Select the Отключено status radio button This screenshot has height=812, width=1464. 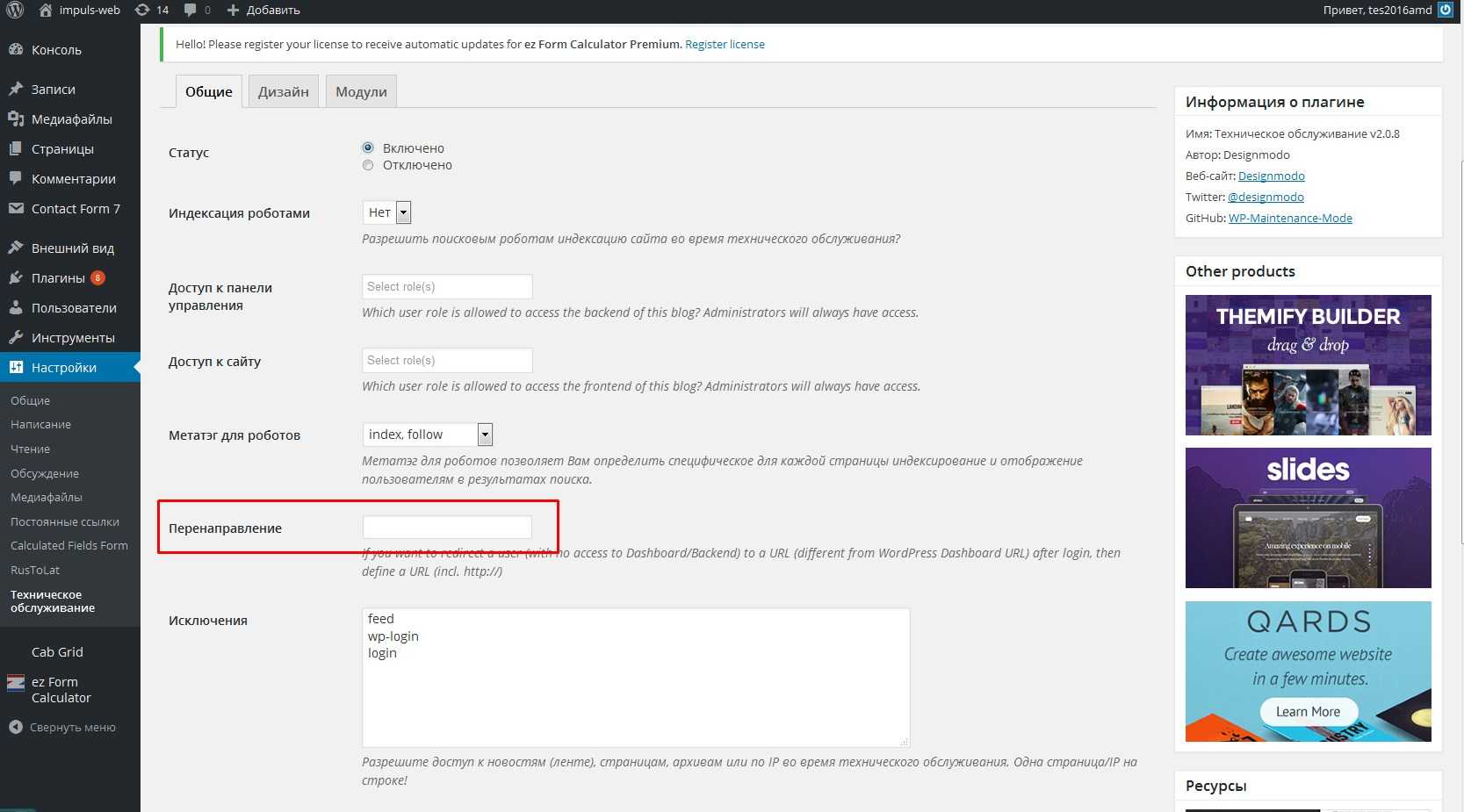click(x=368, y=165)
